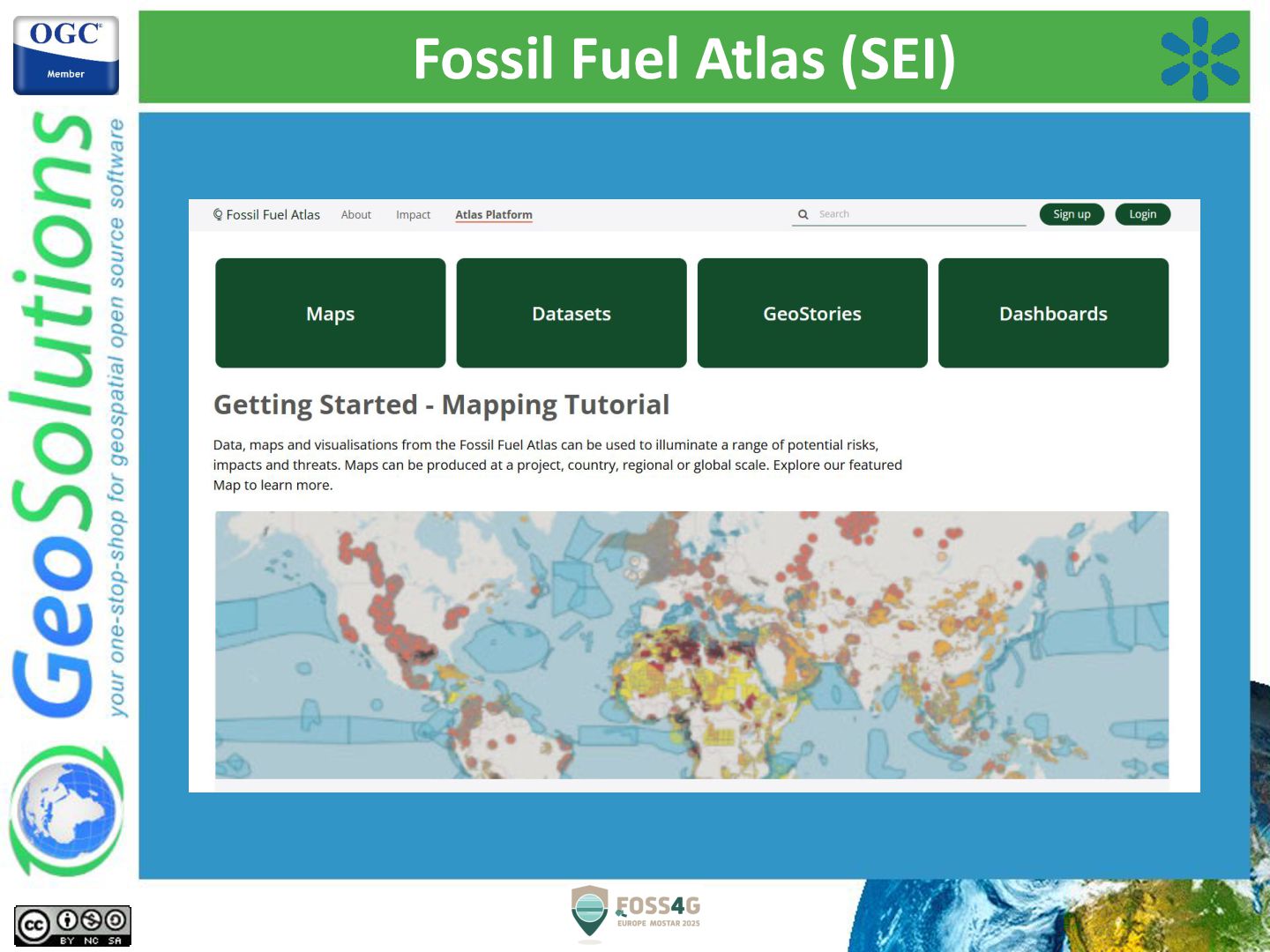Click the blue GeoNode flower logo
The height and width of the screenshot is (952, 1270).
(x=1199, y=58)
